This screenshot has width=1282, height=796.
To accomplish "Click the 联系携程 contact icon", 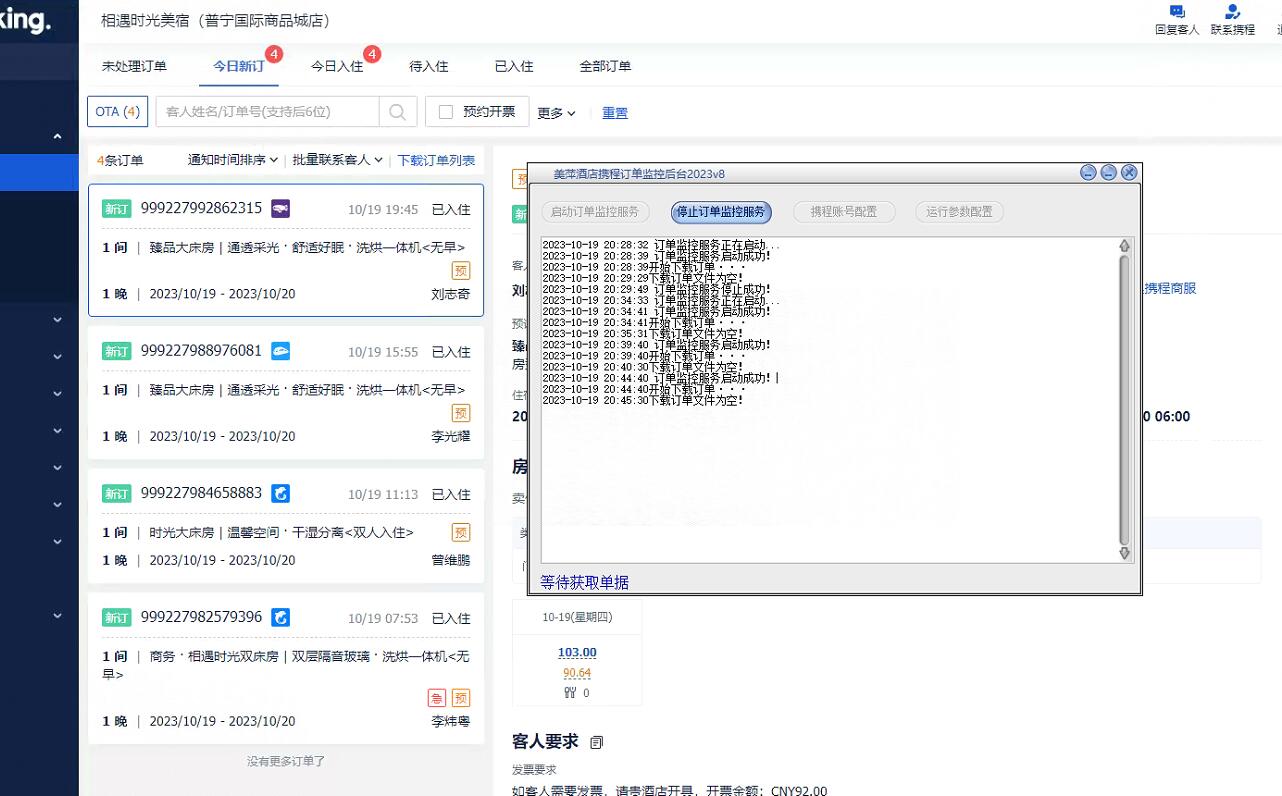I will [1232, 13].
